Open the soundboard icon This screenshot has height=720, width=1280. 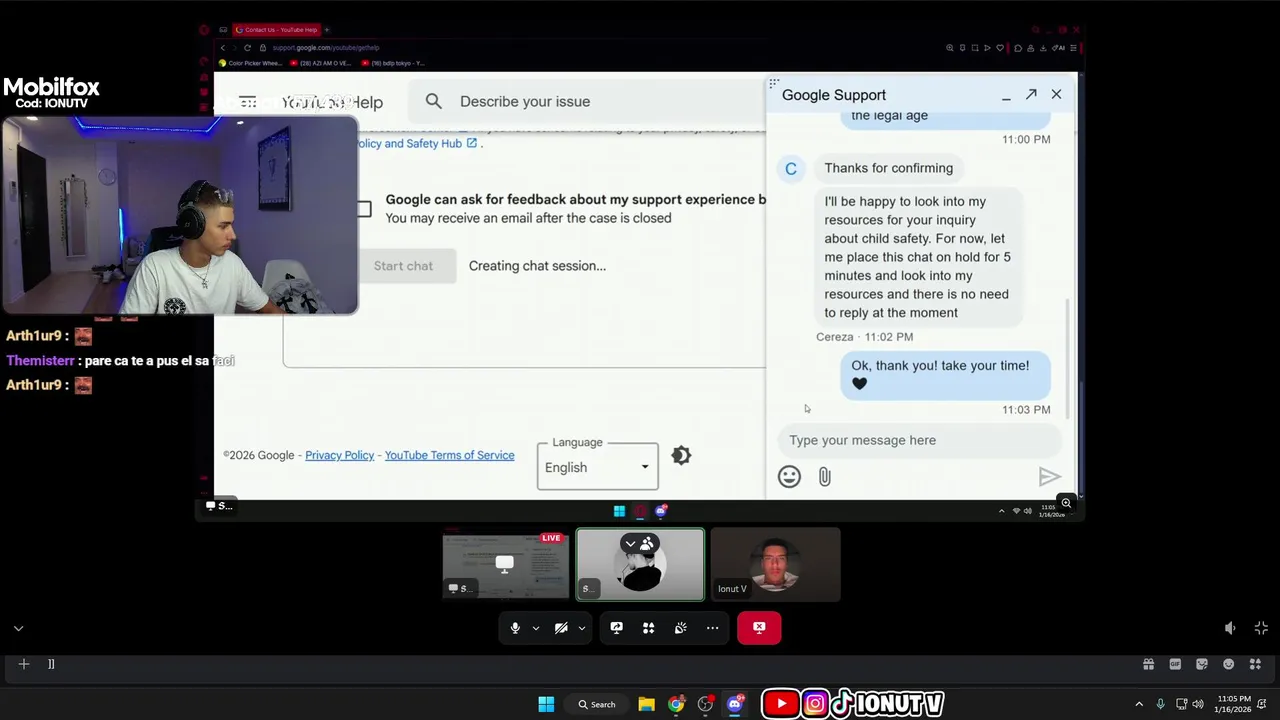click(680, 628)
